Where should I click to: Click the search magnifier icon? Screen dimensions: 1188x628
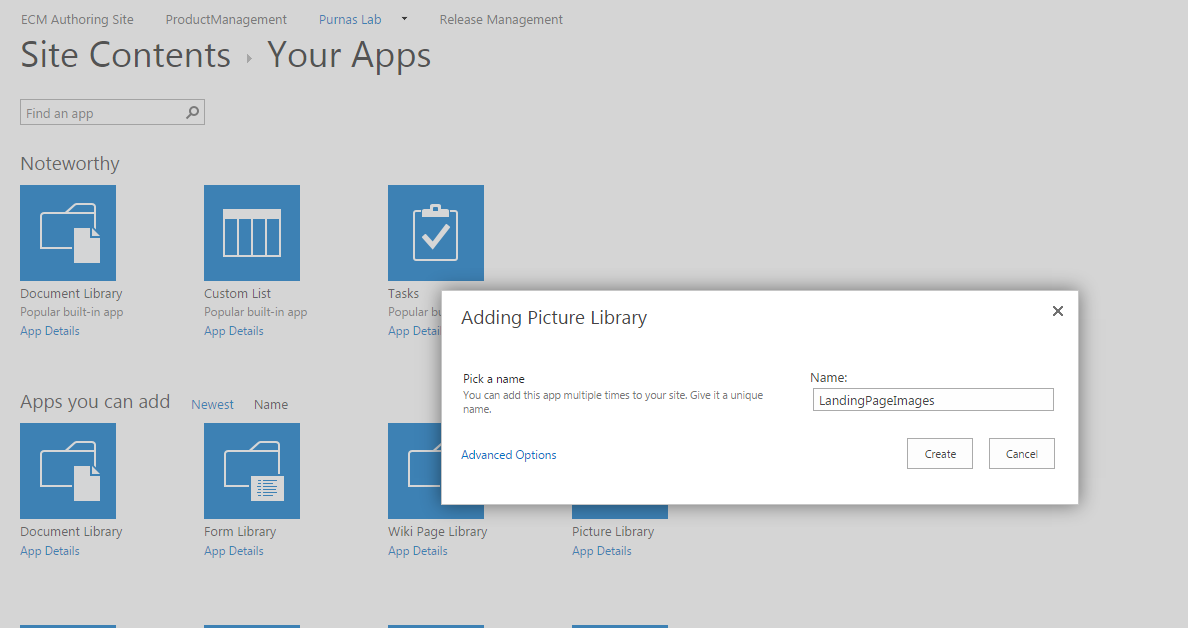(193, 113)
